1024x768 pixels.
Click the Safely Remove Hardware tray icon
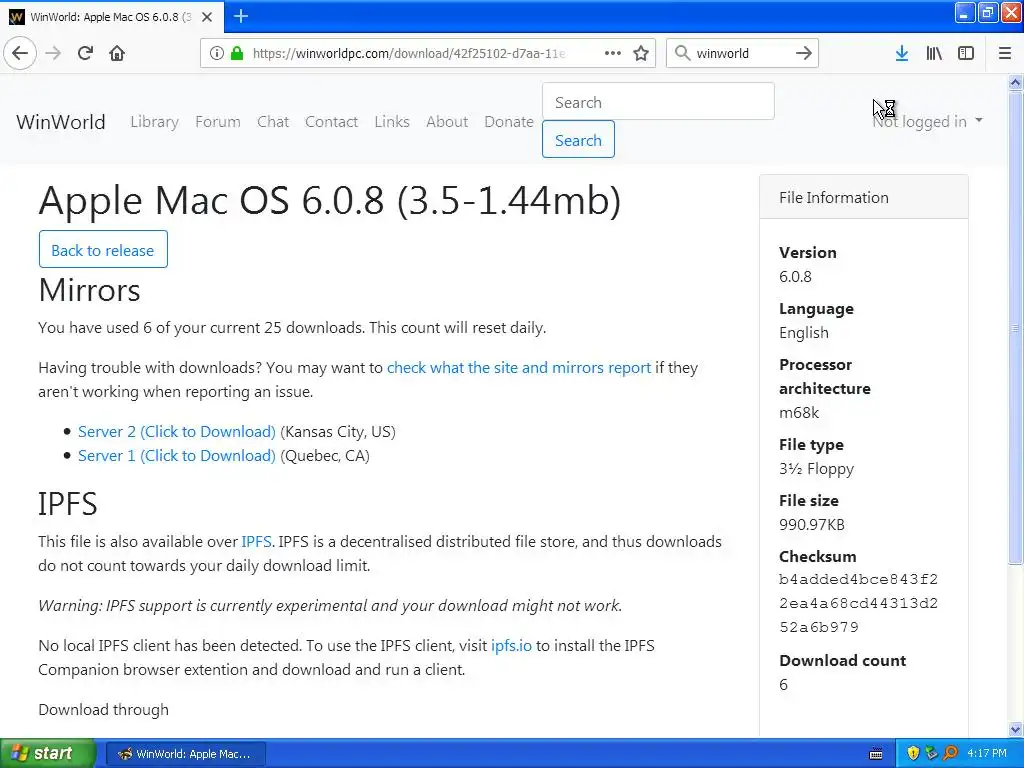931,754
